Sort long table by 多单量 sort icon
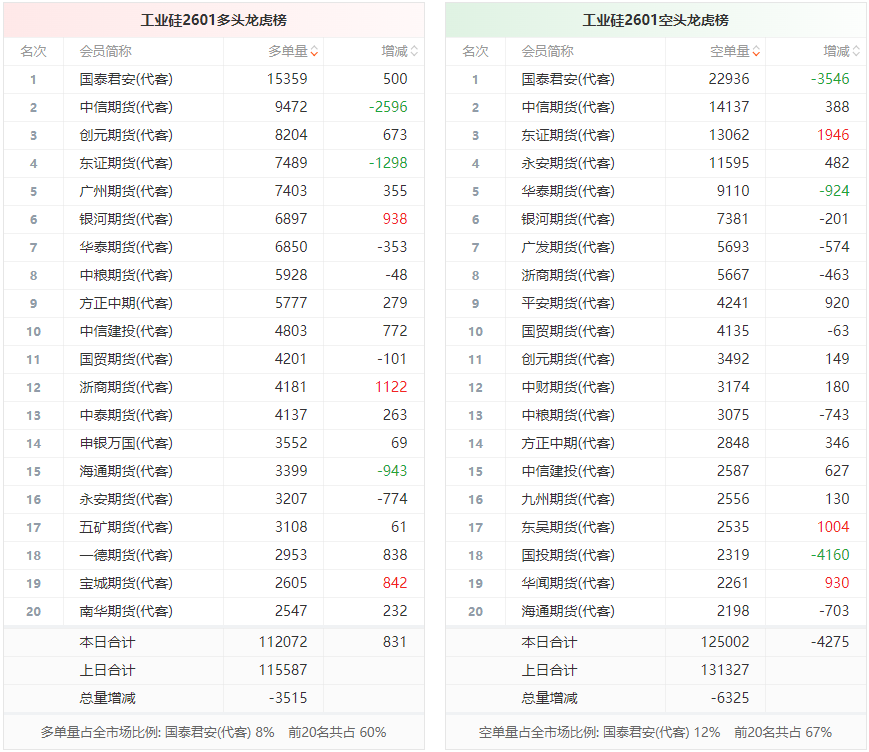The image size is (869, 752). (x=314, y=52)
